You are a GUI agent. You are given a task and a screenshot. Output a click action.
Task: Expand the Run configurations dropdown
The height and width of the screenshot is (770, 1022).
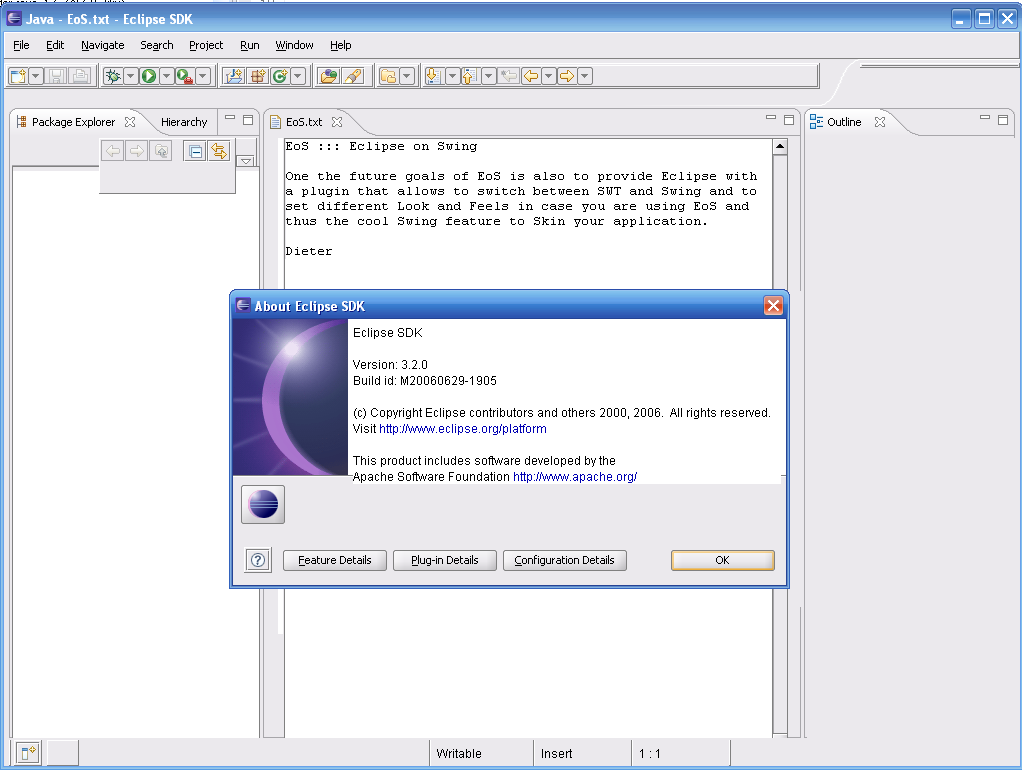(166, 76)
